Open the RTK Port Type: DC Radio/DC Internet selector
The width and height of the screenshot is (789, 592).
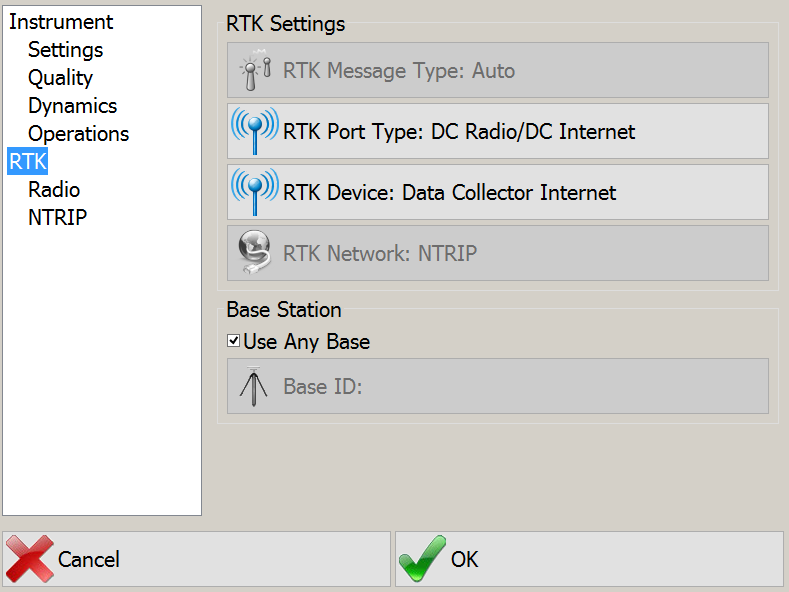[498, 131]
